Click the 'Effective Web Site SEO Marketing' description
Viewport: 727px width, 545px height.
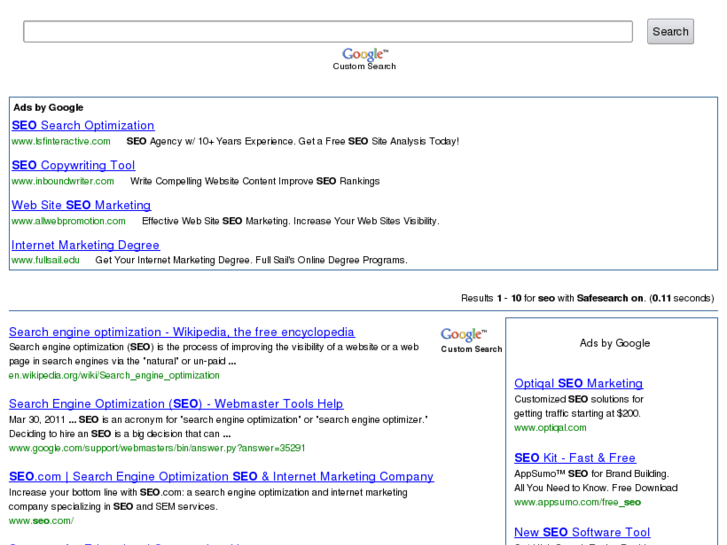(x=291, y=221)
